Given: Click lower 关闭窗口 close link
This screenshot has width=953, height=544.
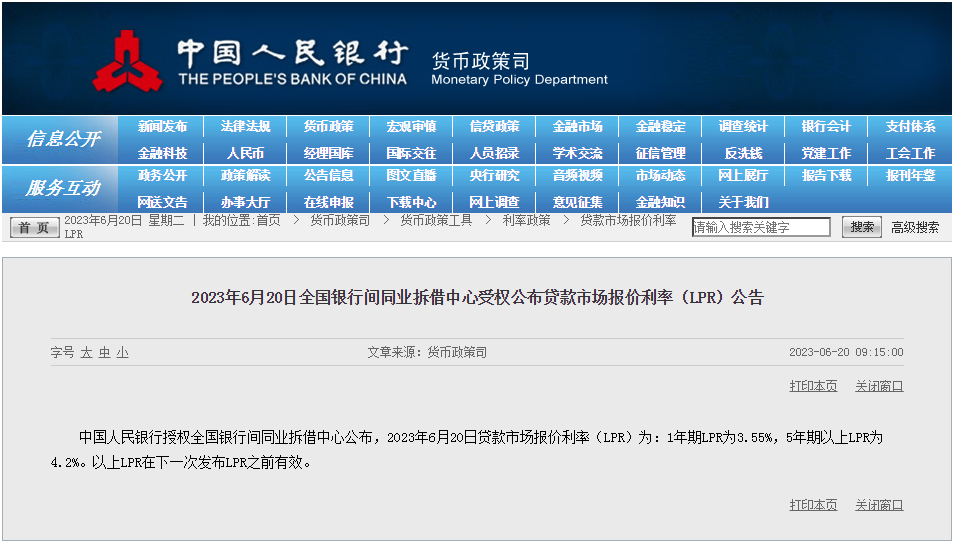Looking at the screenshot, I should 879,505.
